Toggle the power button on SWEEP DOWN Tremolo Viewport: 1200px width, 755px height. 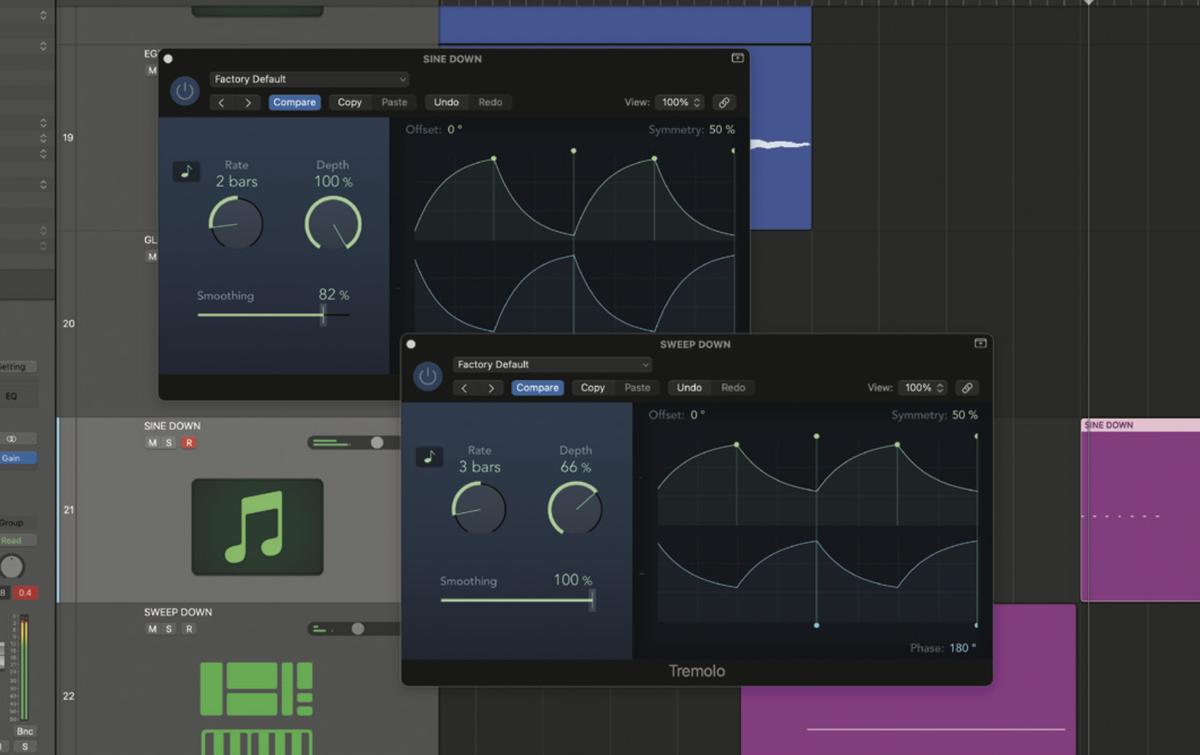tap(428, 376)
